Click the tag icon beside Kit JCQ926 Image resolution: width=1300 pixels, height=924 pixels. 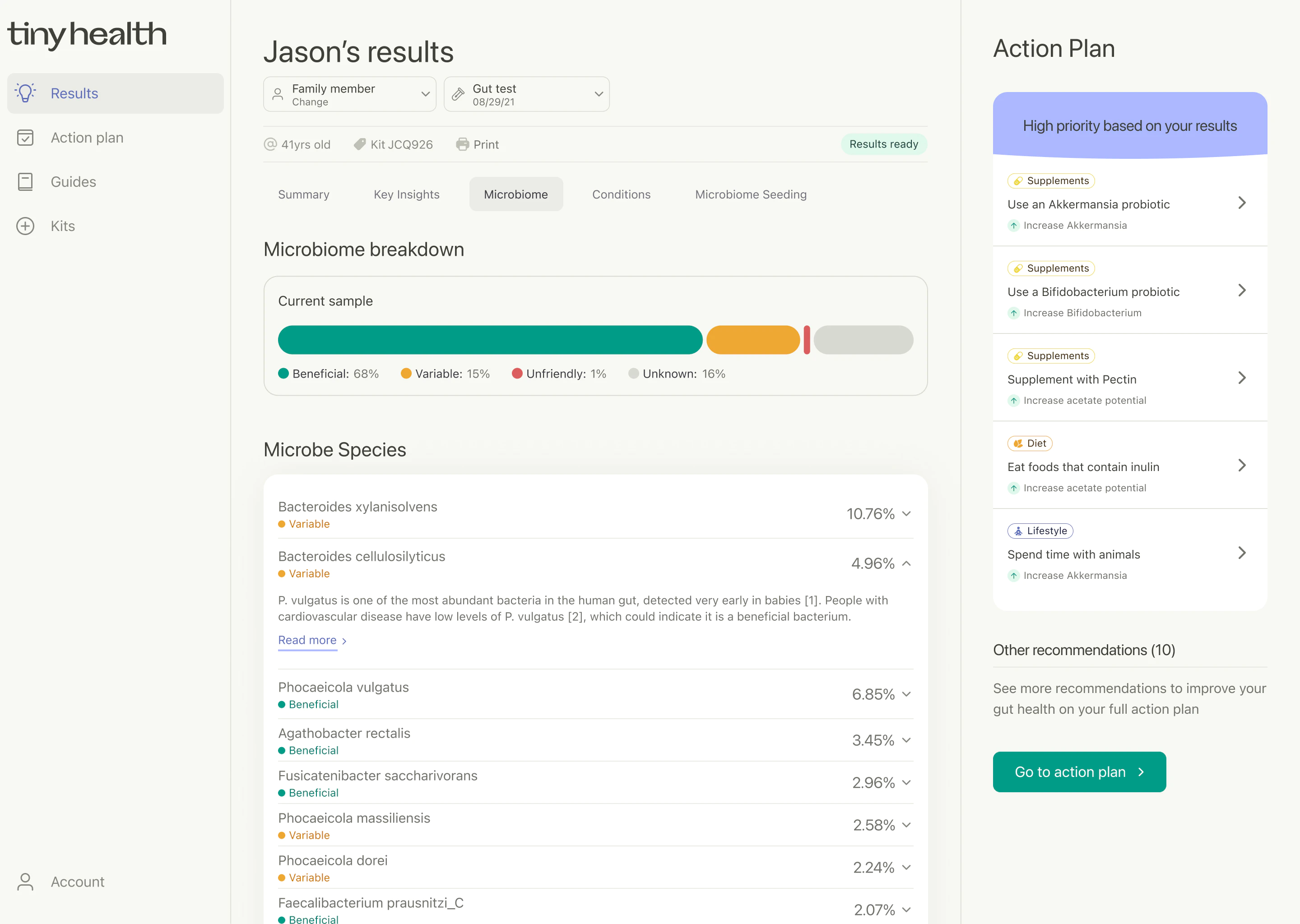coord(359,144)
